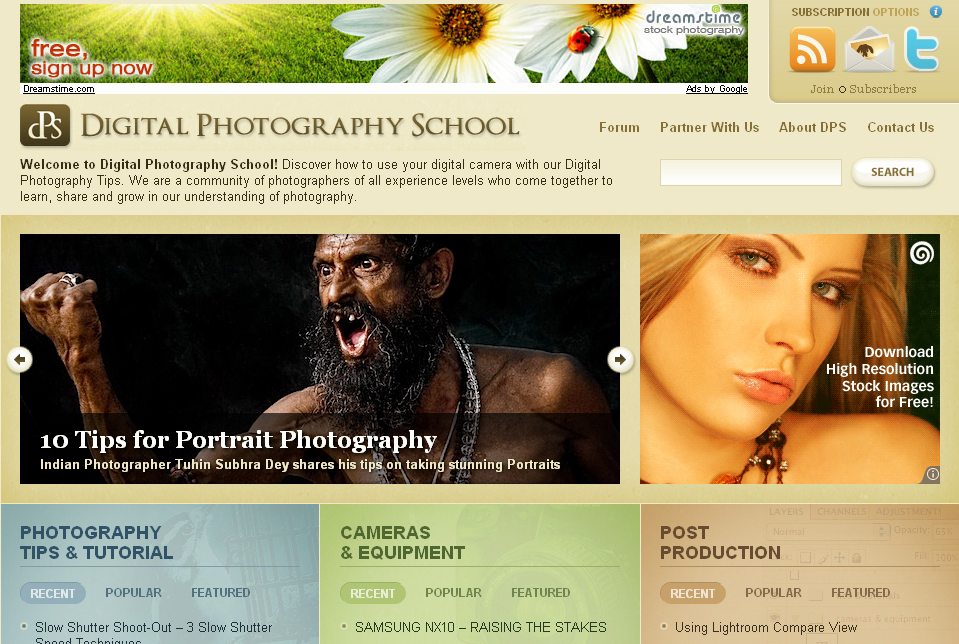Viewport: 959px width, 644px height.
Task: Click Join Subscribers text
Action: click(863, 89)
